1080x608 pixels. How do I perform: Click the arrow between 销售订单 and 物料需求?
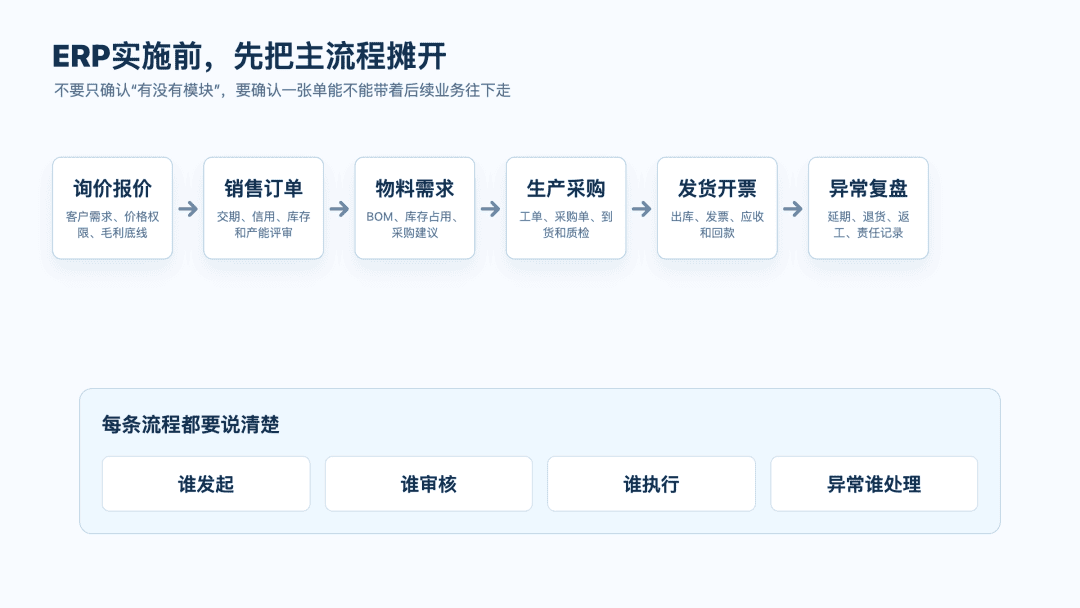click(x=339, y=209)
